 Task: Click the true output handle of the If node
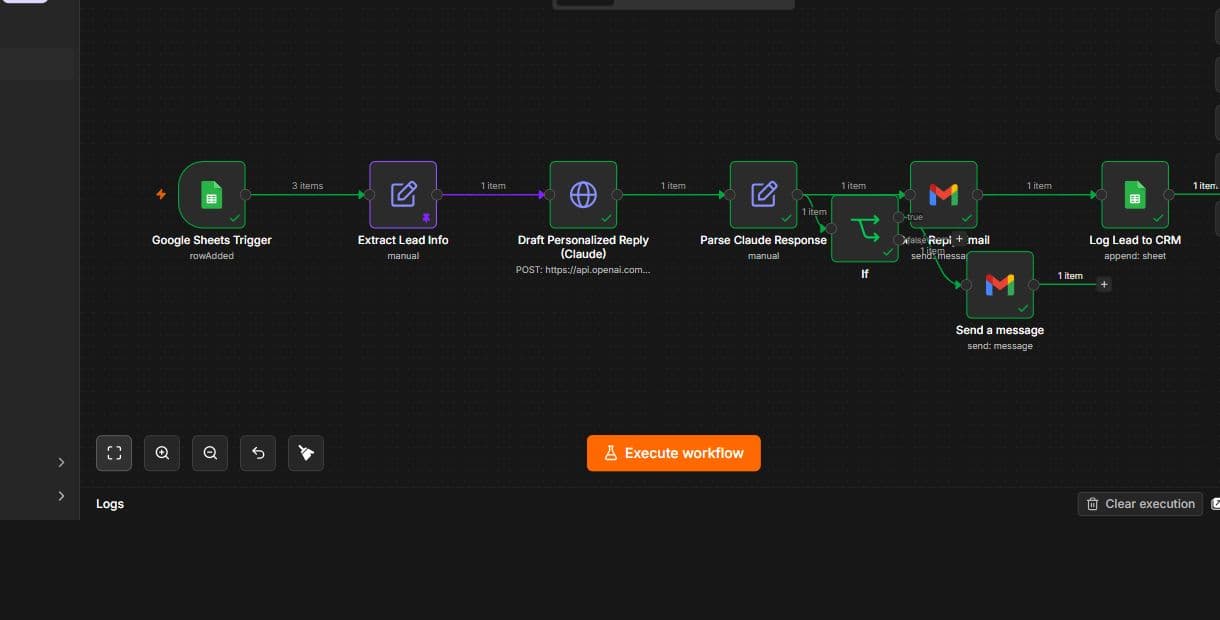897,217
